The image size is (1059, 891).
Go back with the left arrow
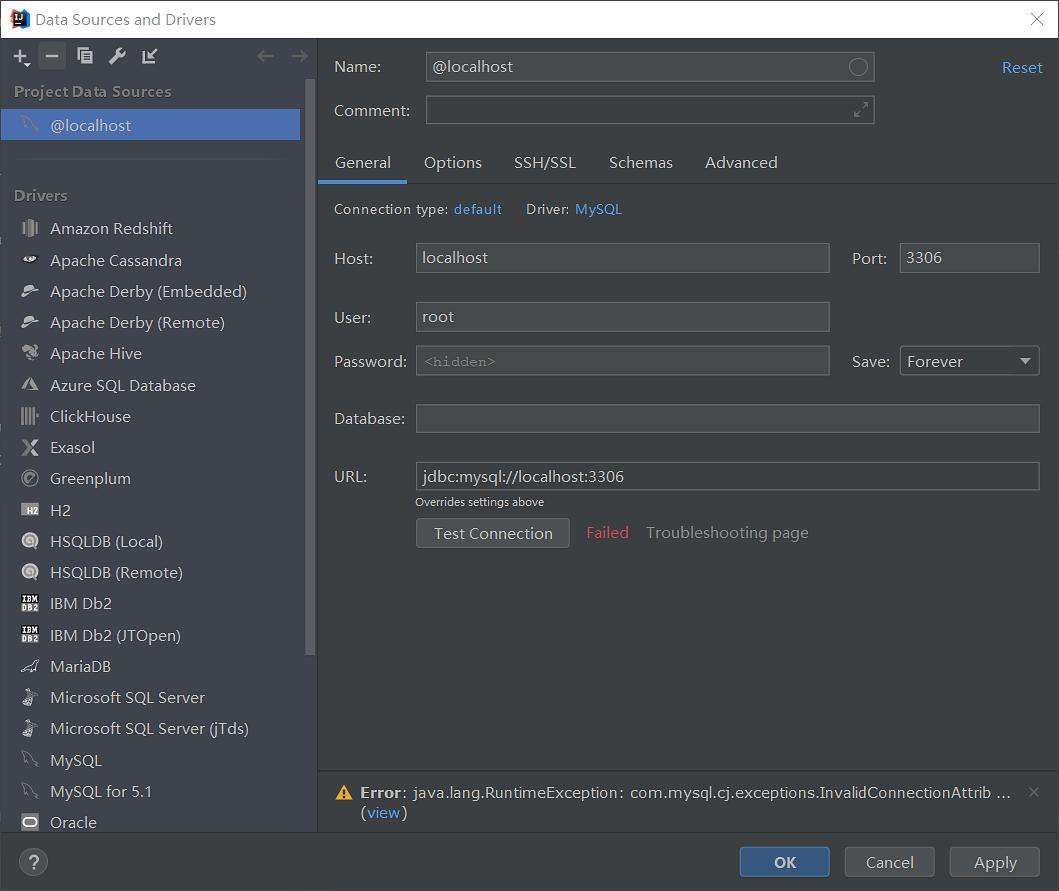pyautogui.click(x=266, y=56)
